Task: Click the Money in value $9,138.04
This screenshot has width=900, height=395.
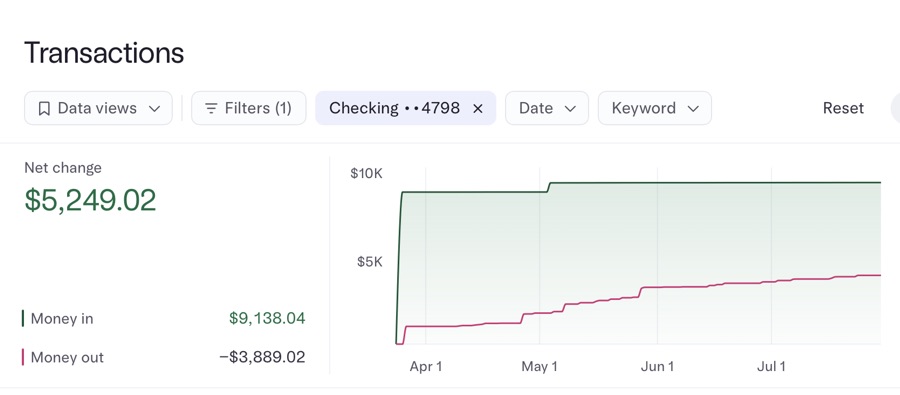Action: pyautogui.click(x=267, y=318)
